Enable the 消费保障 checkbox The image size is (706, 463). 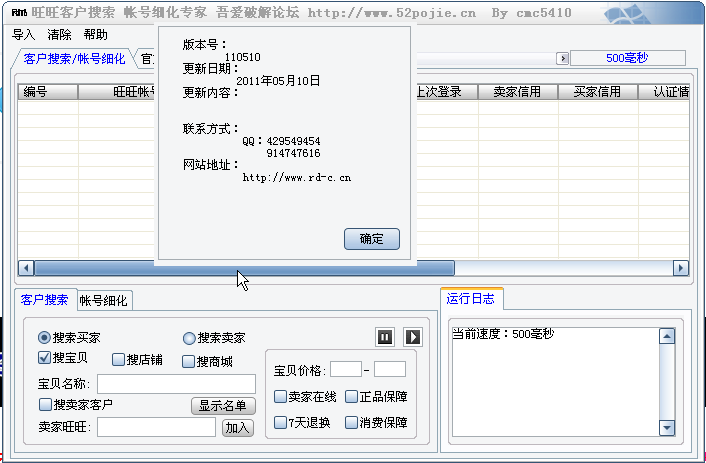point(351,422)
